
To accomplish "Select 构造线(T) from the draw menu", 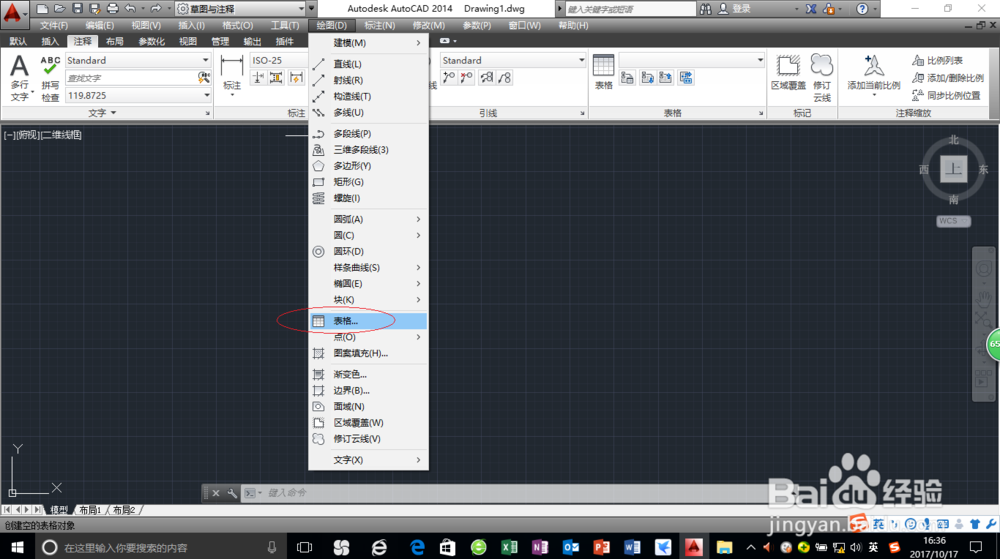I will (x=368, y=96).
